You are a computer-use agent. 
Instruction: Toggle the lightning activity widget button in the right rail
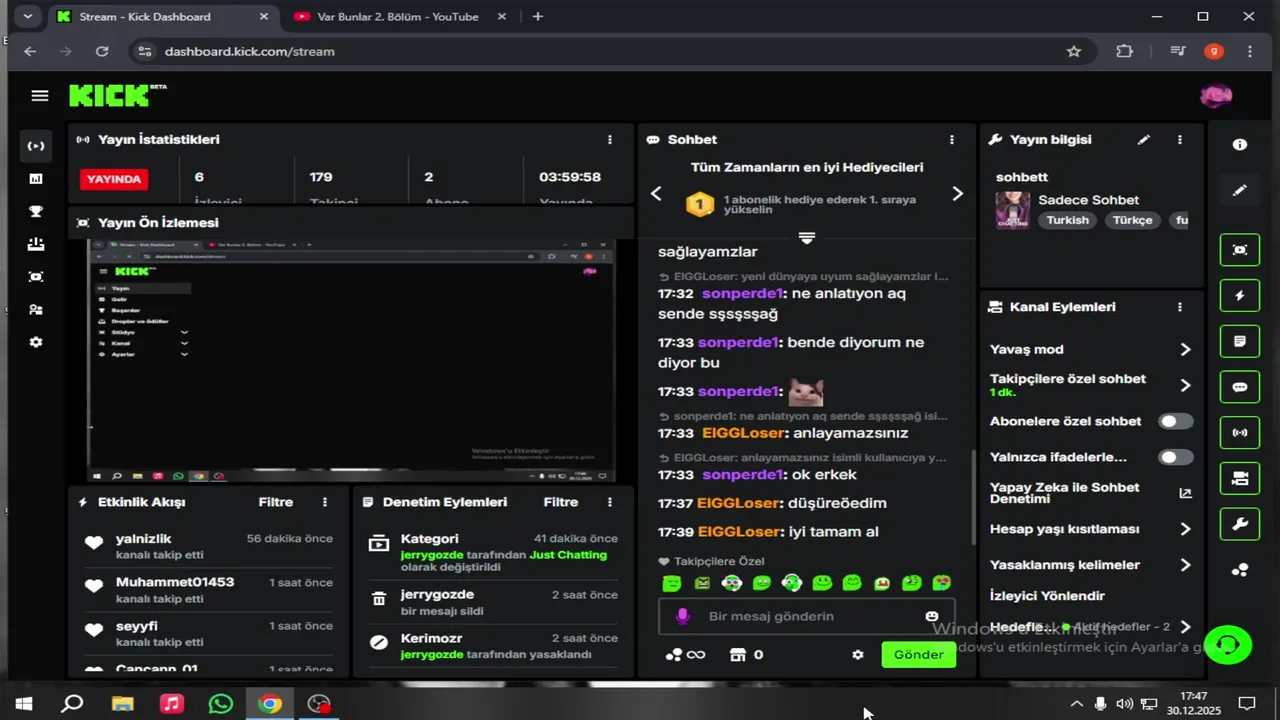(1240, 296)
